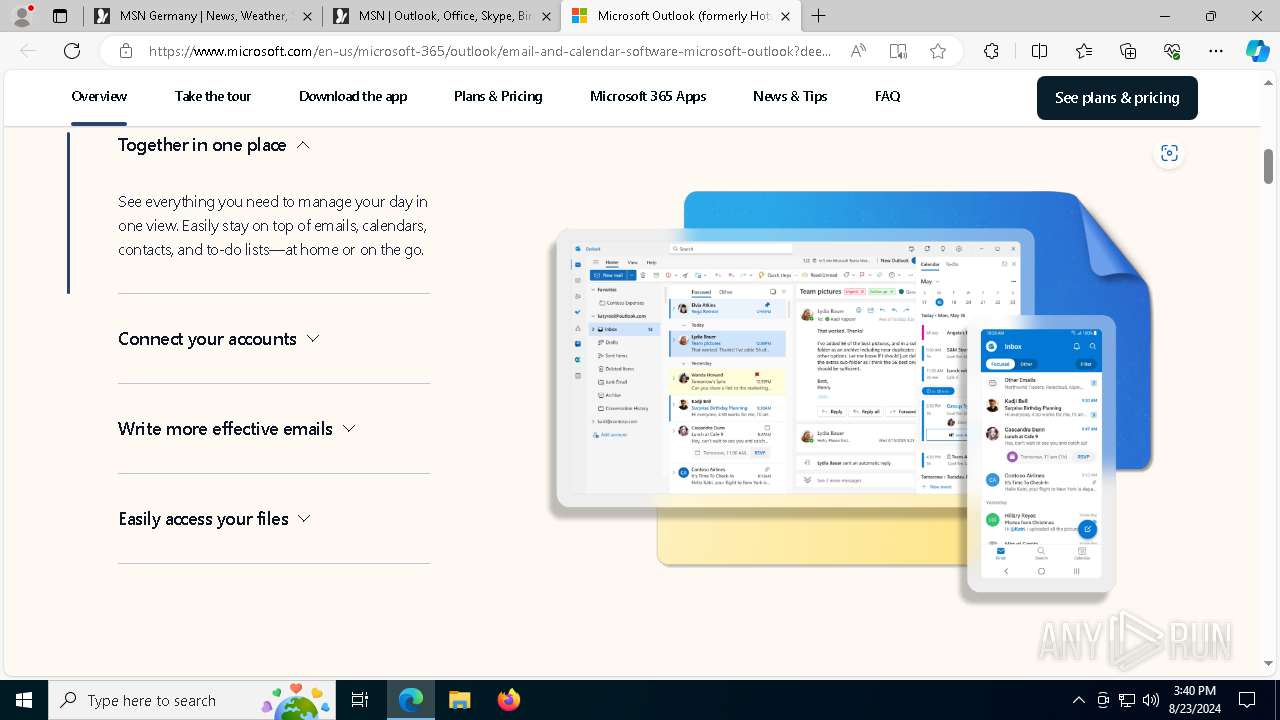Open Copilot sidebar icon
Viewport: 1280px width, 720px height.
(1257, 51)
